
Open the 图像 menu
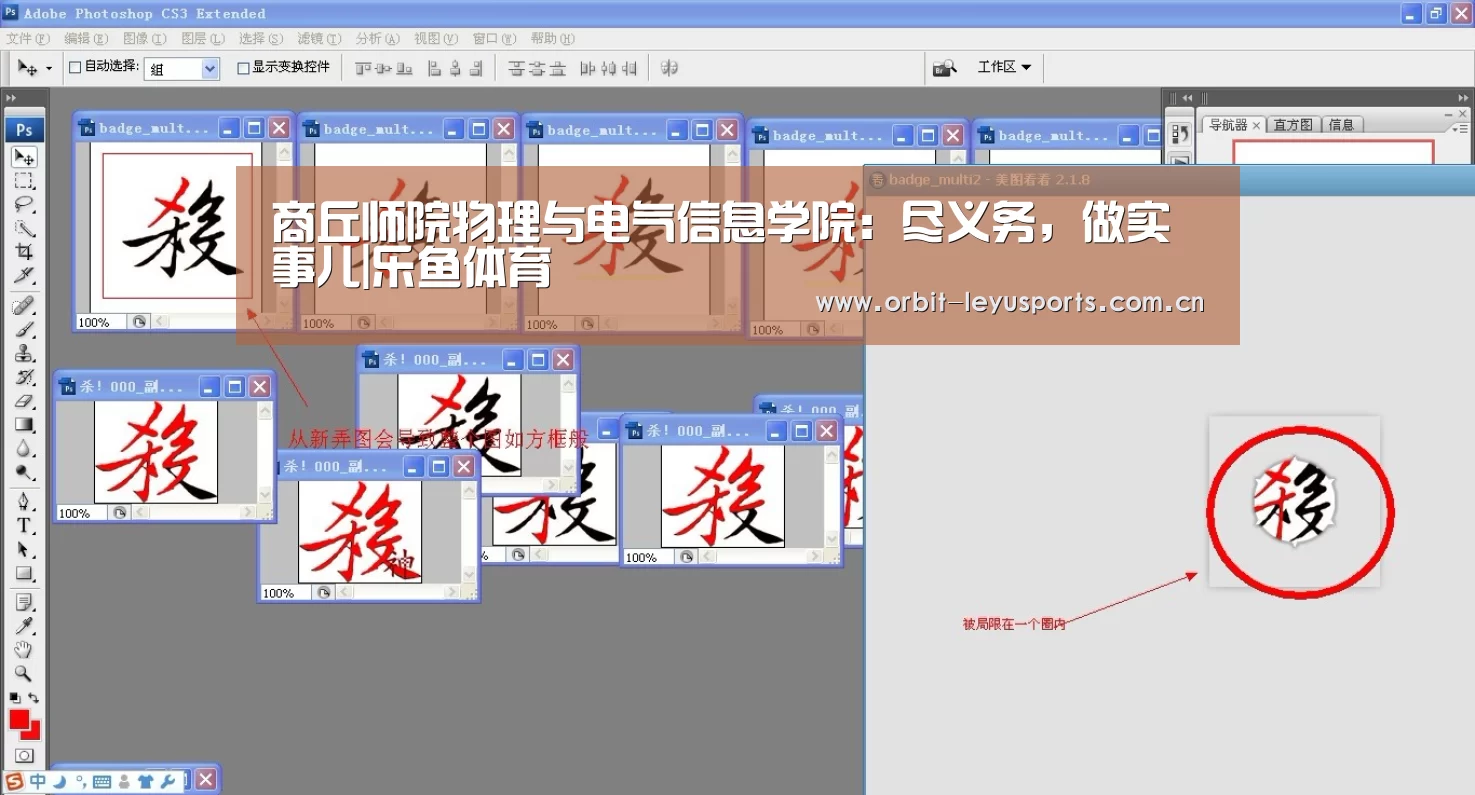pyautogui.click(x=145, y=38)
